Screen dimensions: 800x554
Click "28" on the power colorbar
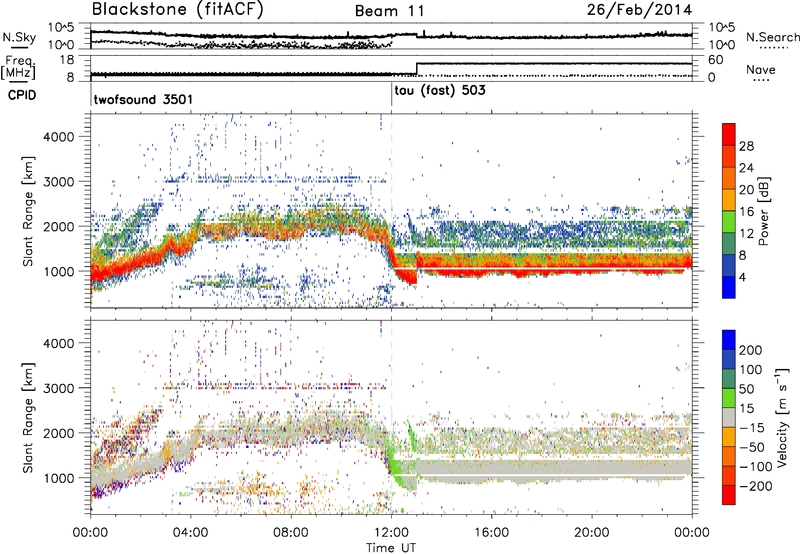point(746,146)
